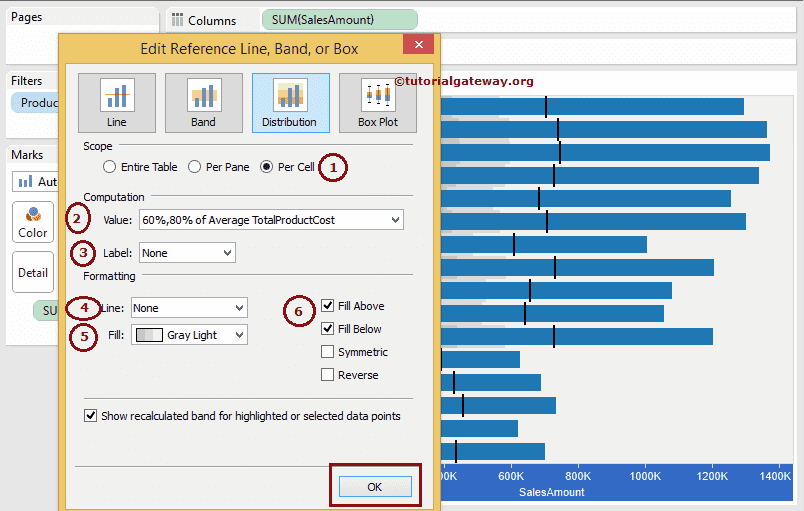The width and height of the screenshot is (804, 511).
Task: Click the 800K axis label
Action: (578, 476)
